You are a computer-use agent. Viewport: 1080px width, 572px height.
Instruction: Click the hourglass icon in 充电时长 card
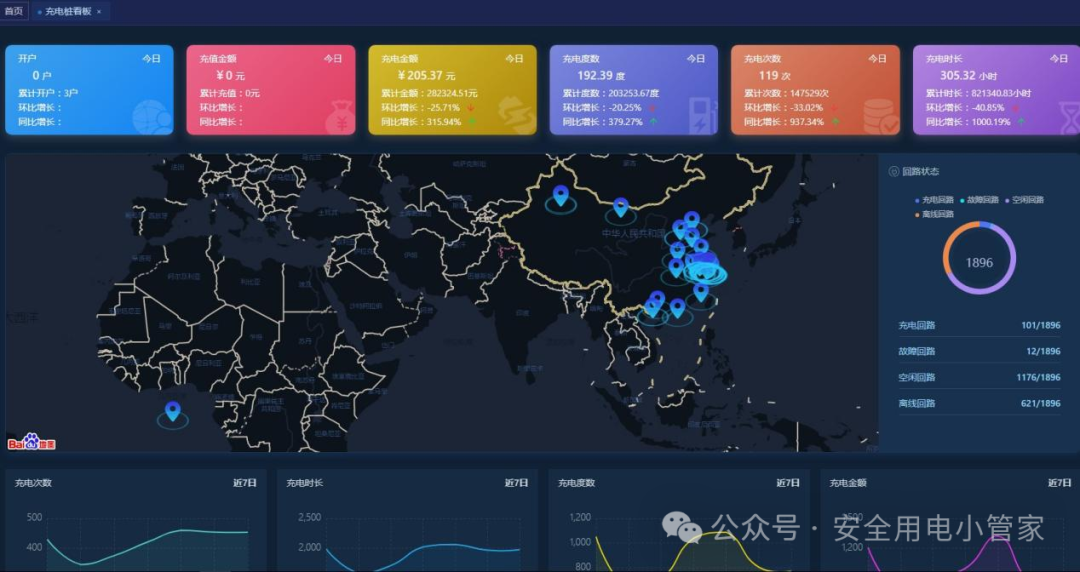pos(1069,117)
